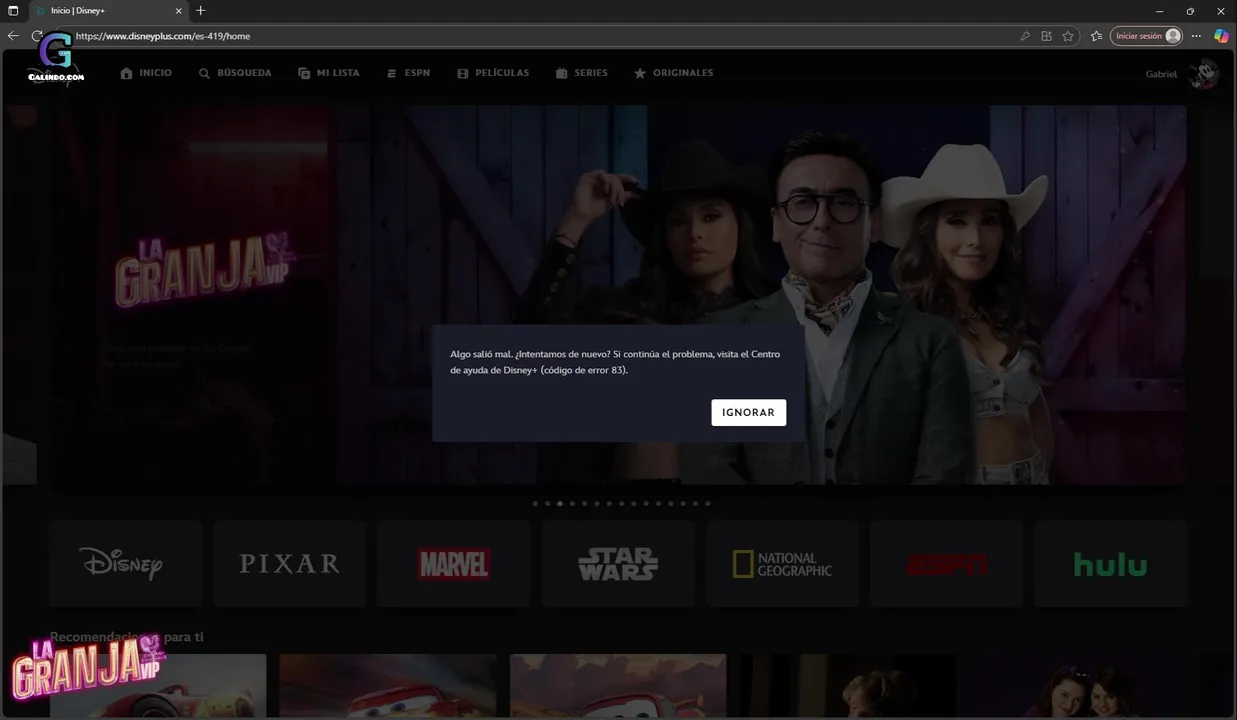Screen dimensions: 1237x720
Task: Open PELÍCULAS in the navigation bar
Action: click(493, 73)
